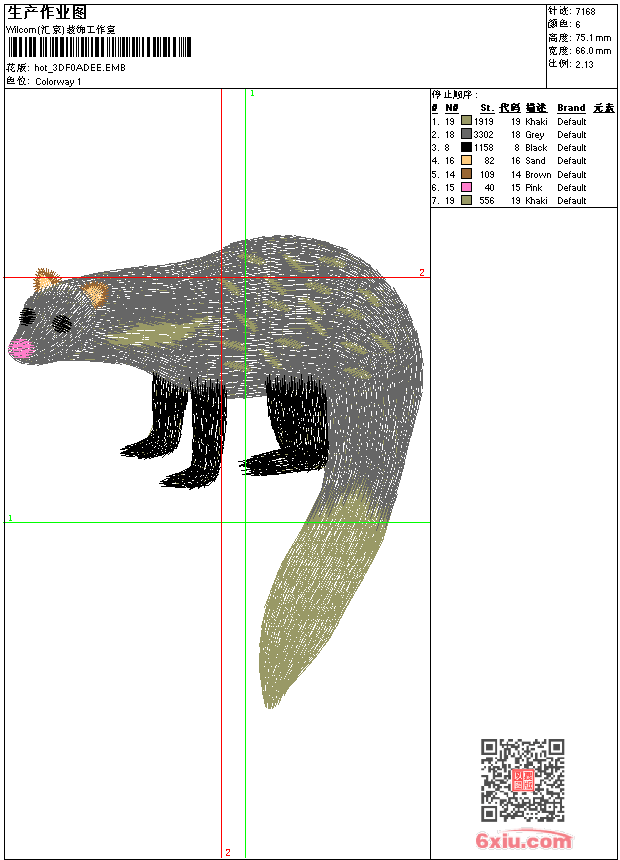The width and height of the screenshot is (620, 860).
Task: Click the Colorway 1 label
Action: 58,82
